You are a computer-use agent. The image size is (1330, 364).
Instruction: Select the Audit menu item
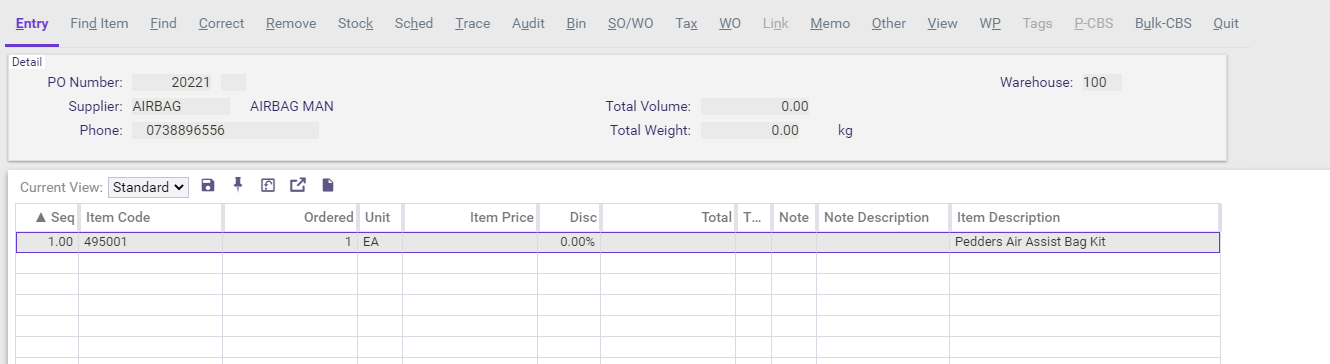pos(528,23)
